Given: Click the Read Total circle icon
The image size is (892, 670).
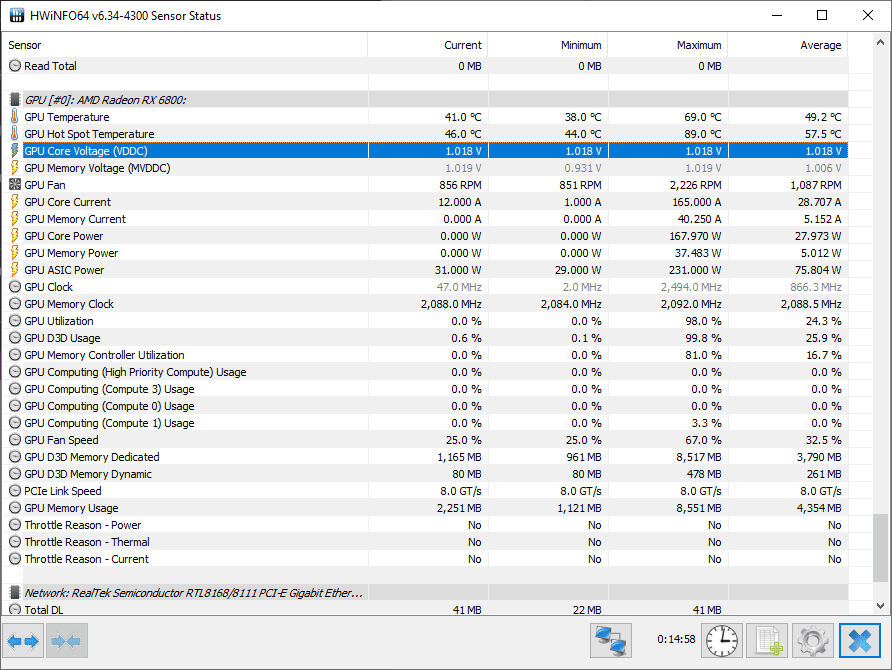Looking at the screenshot, I should click(15, 66).
